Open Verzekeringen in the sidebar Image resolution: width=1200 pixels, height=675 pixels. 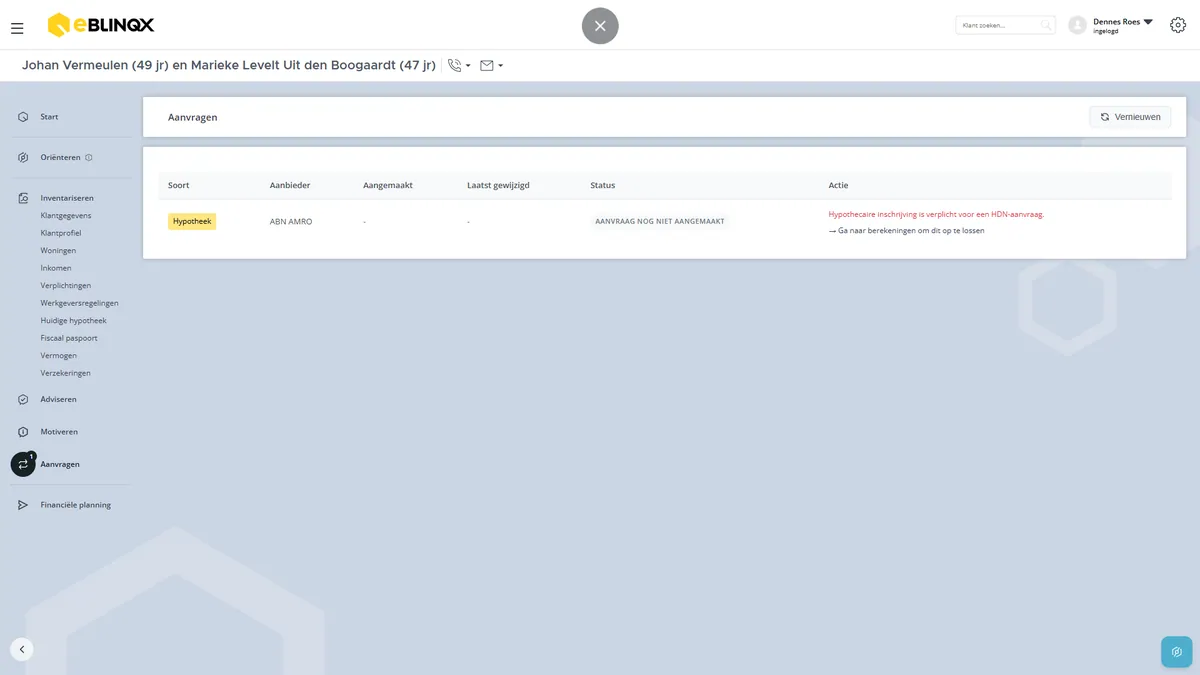coord(66,373)
